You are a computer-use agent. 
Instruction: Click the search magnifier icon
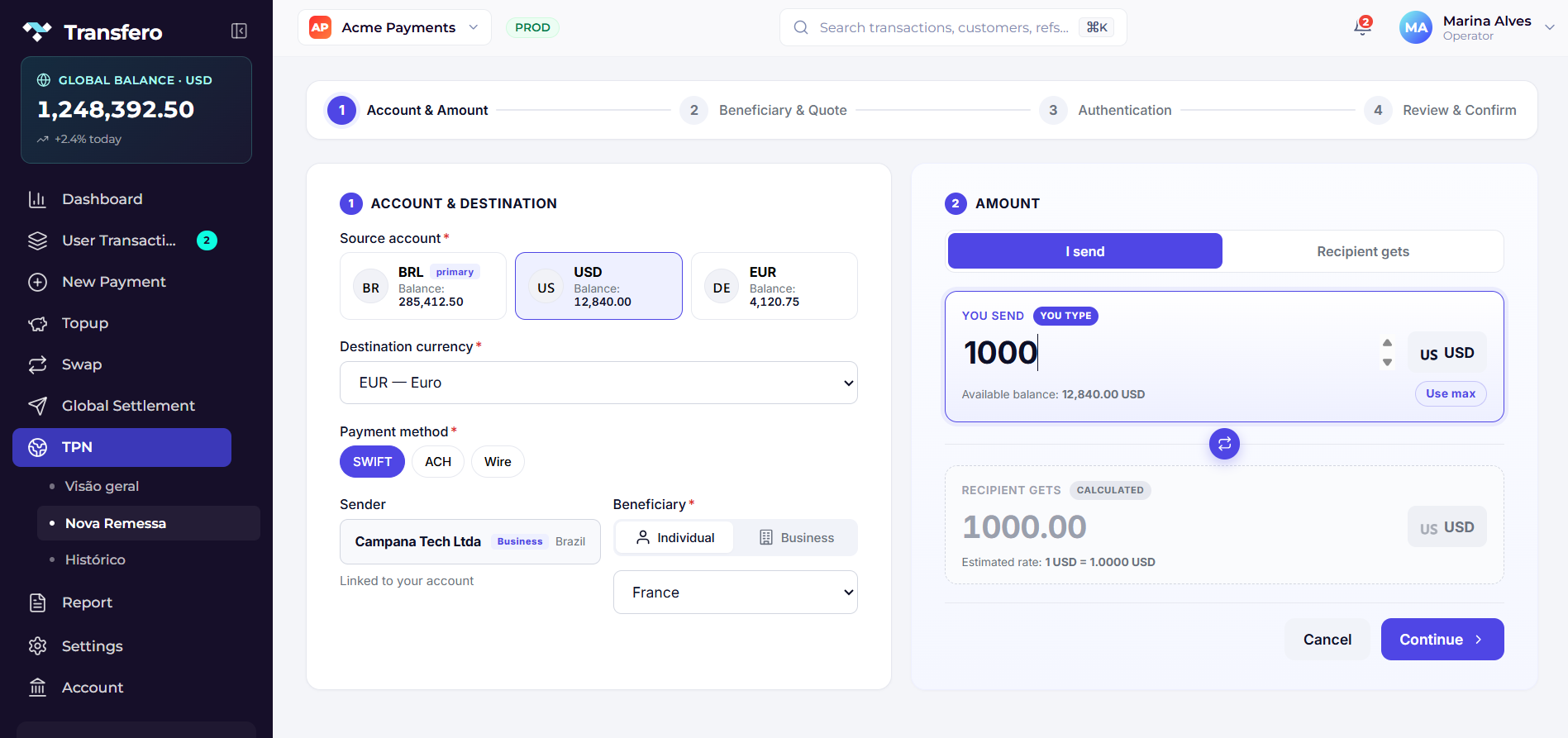coord(801,27)
